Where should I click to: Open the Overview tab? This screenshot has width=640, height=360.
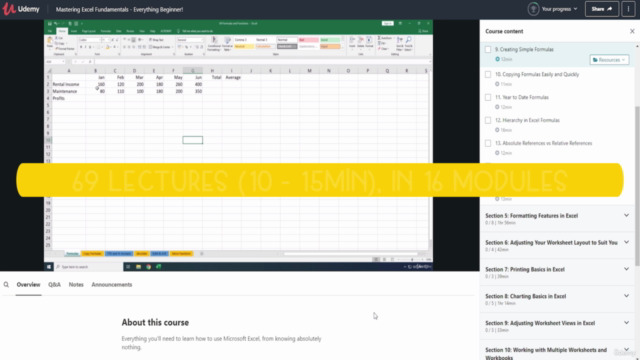pyautogui.click(x=28, y=284)
